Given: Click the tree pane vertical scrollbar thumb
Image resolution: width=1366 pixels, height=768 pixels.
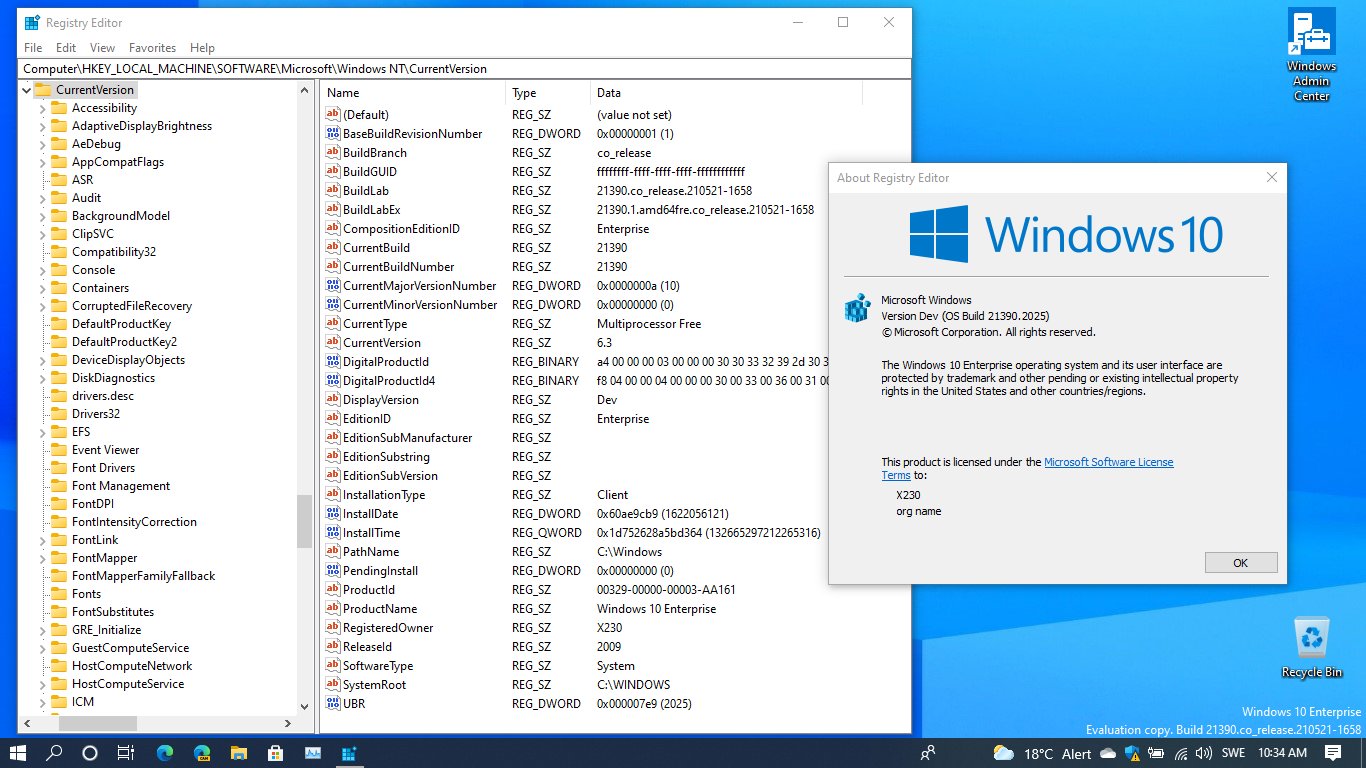Looking at the screenshot, I should point(305,522).
